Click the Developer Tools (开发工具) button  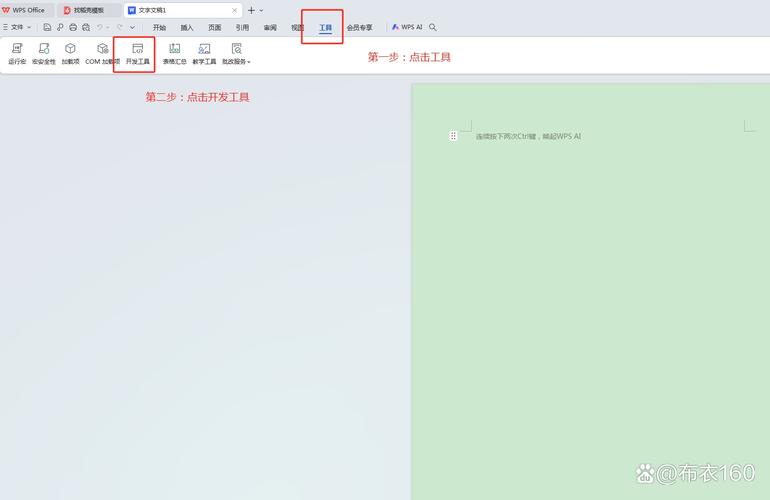coord(138,54)
